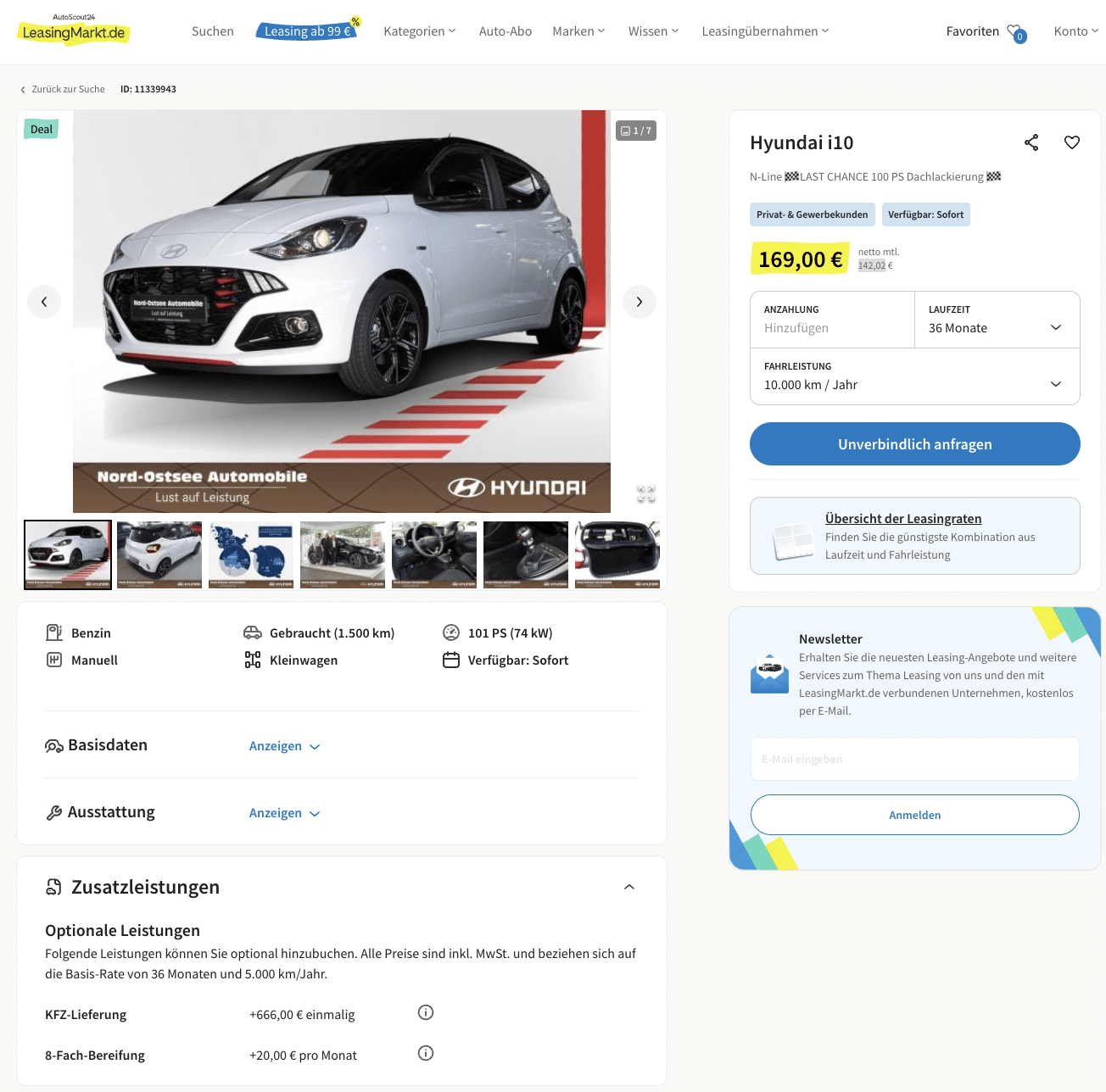Viewport: 1106px width, 1092px height.
Task: Open Auto-Abo page
Action: pos(506,31)
